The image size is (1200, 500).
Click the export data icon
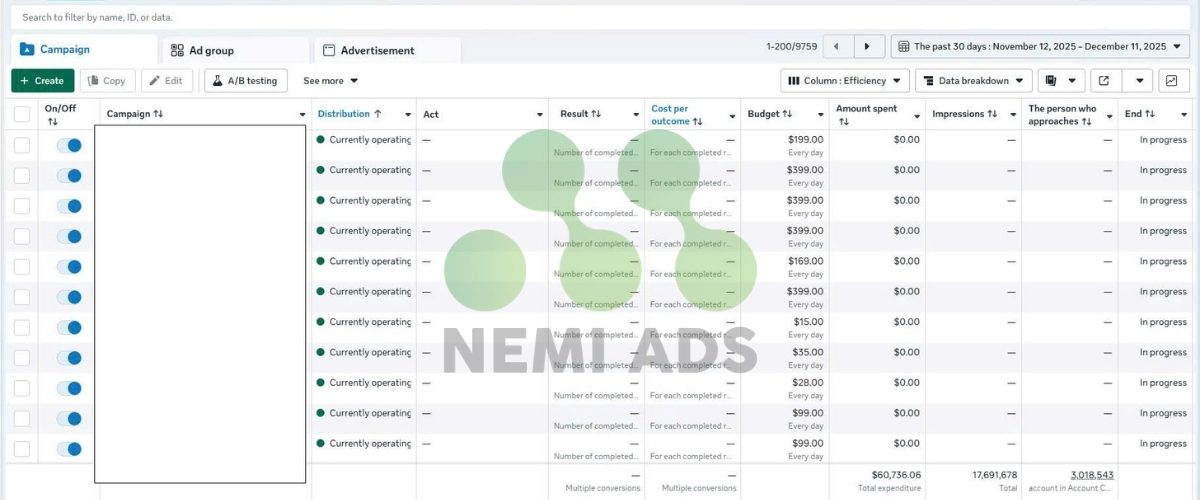pyautogui.click(x=1104, y=81)
